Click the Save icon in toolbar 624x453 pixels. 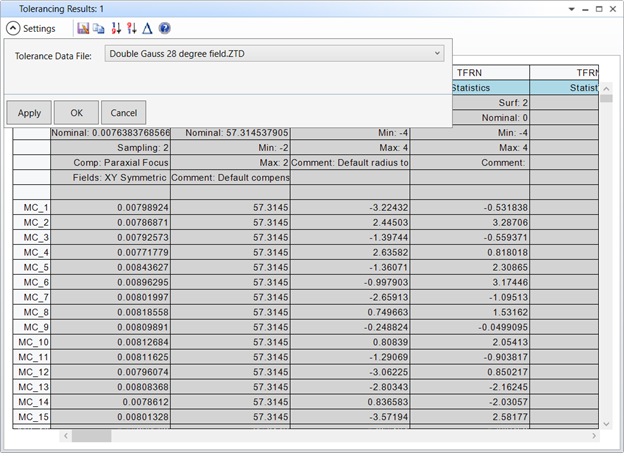click(x=84, y=29)
